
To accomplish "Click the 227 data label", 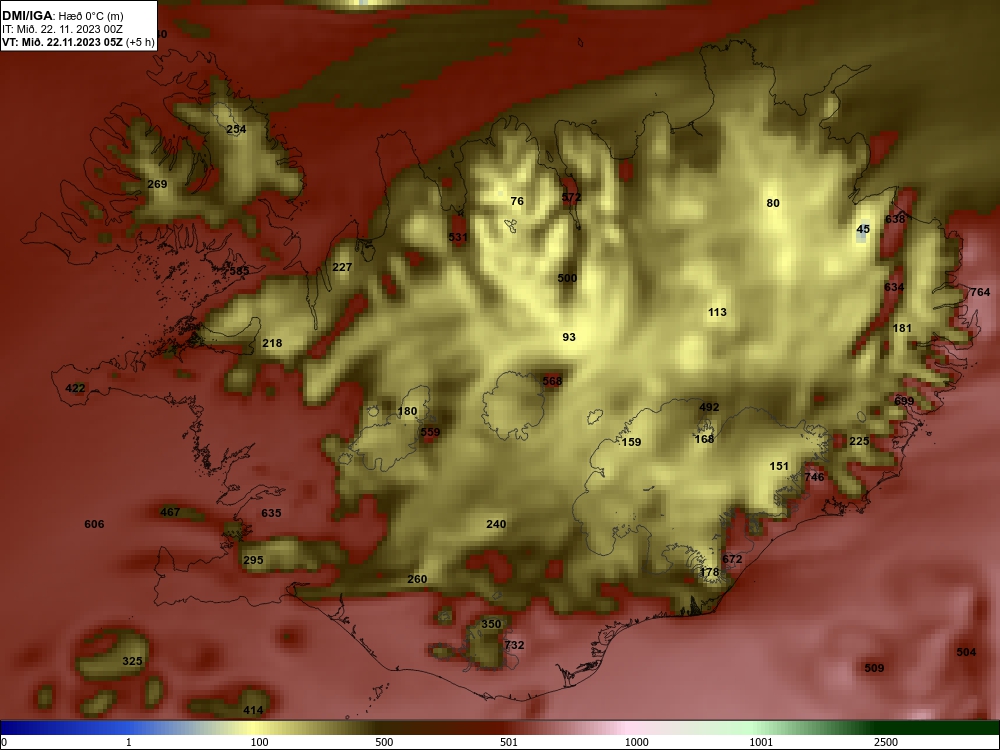I will [342, 267].
